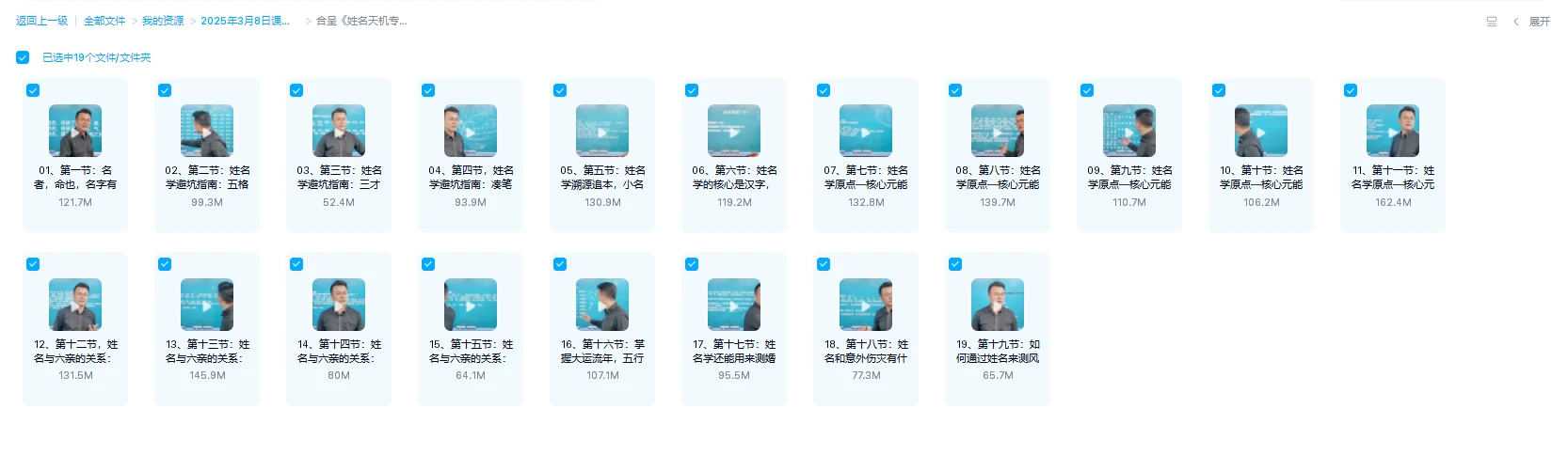
Task: Toggle checkbox on file 18 第十八节
Action: click(x=824, y=264)
